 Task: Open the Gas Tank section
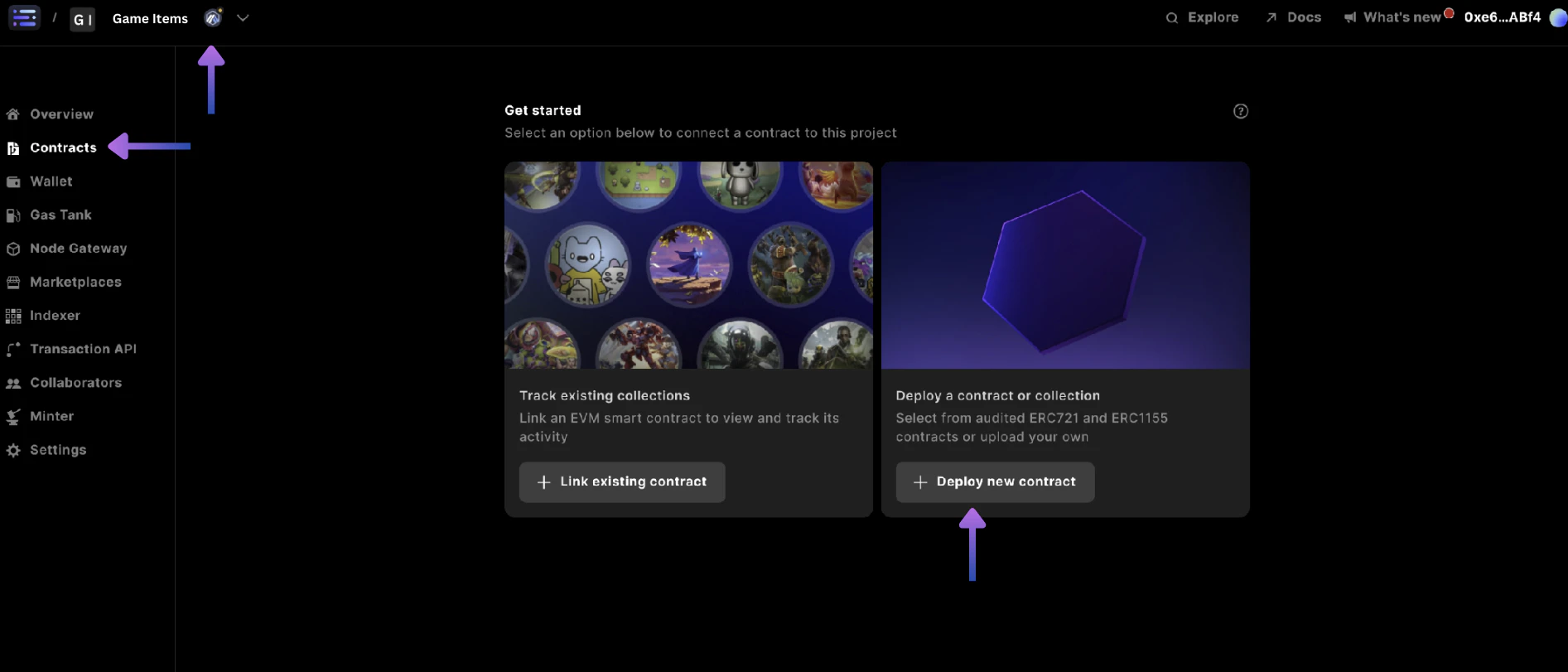coord(60,215)
